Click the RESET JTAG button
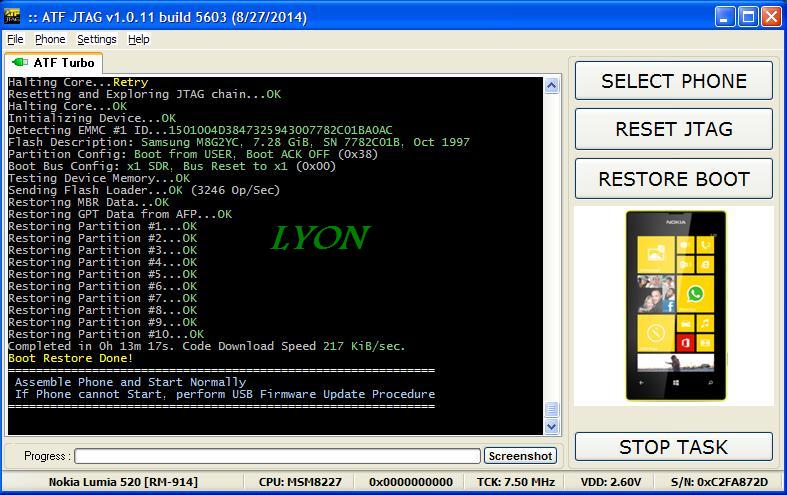The width and height of the screenshot is (787, 495). (674, 129)
